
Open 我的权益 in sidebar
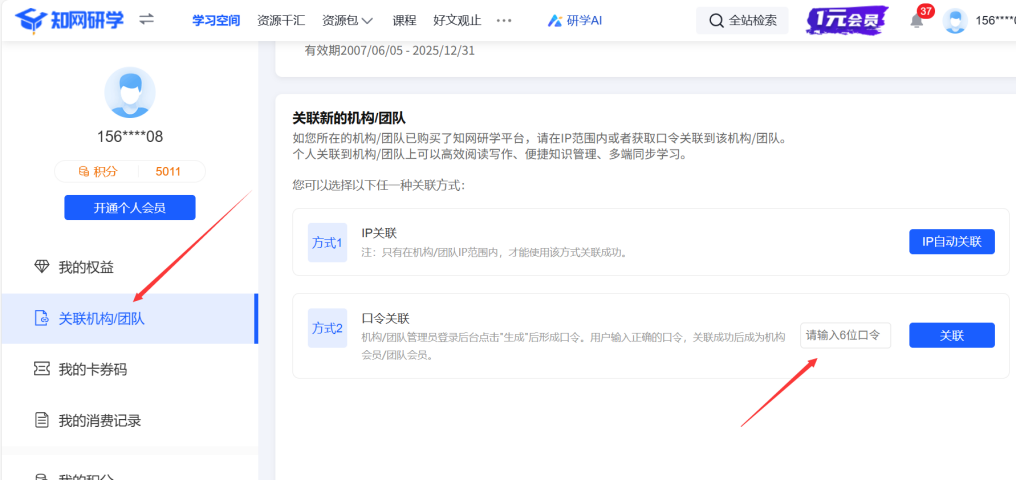86,267
